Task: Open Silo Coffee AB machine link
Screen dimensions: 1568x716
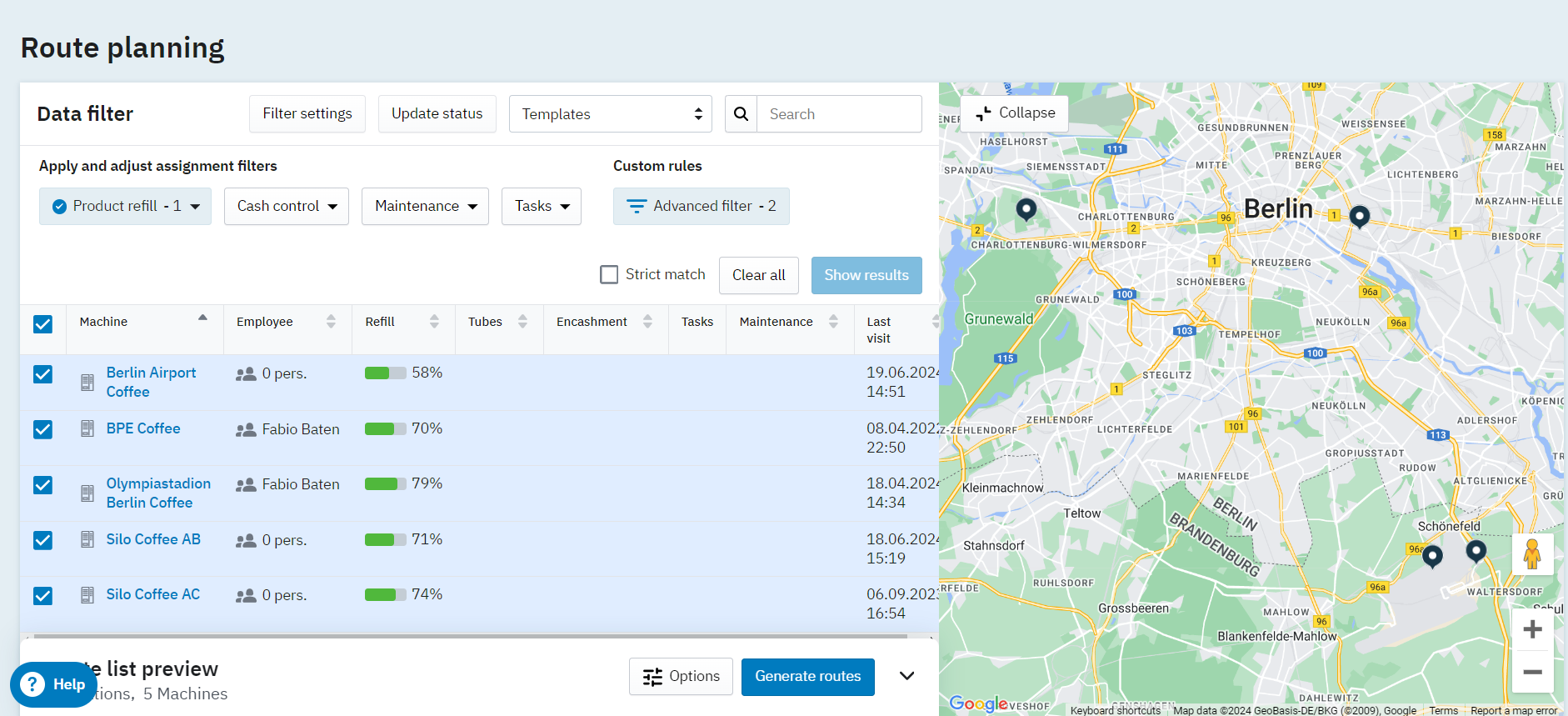Action: point(153,539)
